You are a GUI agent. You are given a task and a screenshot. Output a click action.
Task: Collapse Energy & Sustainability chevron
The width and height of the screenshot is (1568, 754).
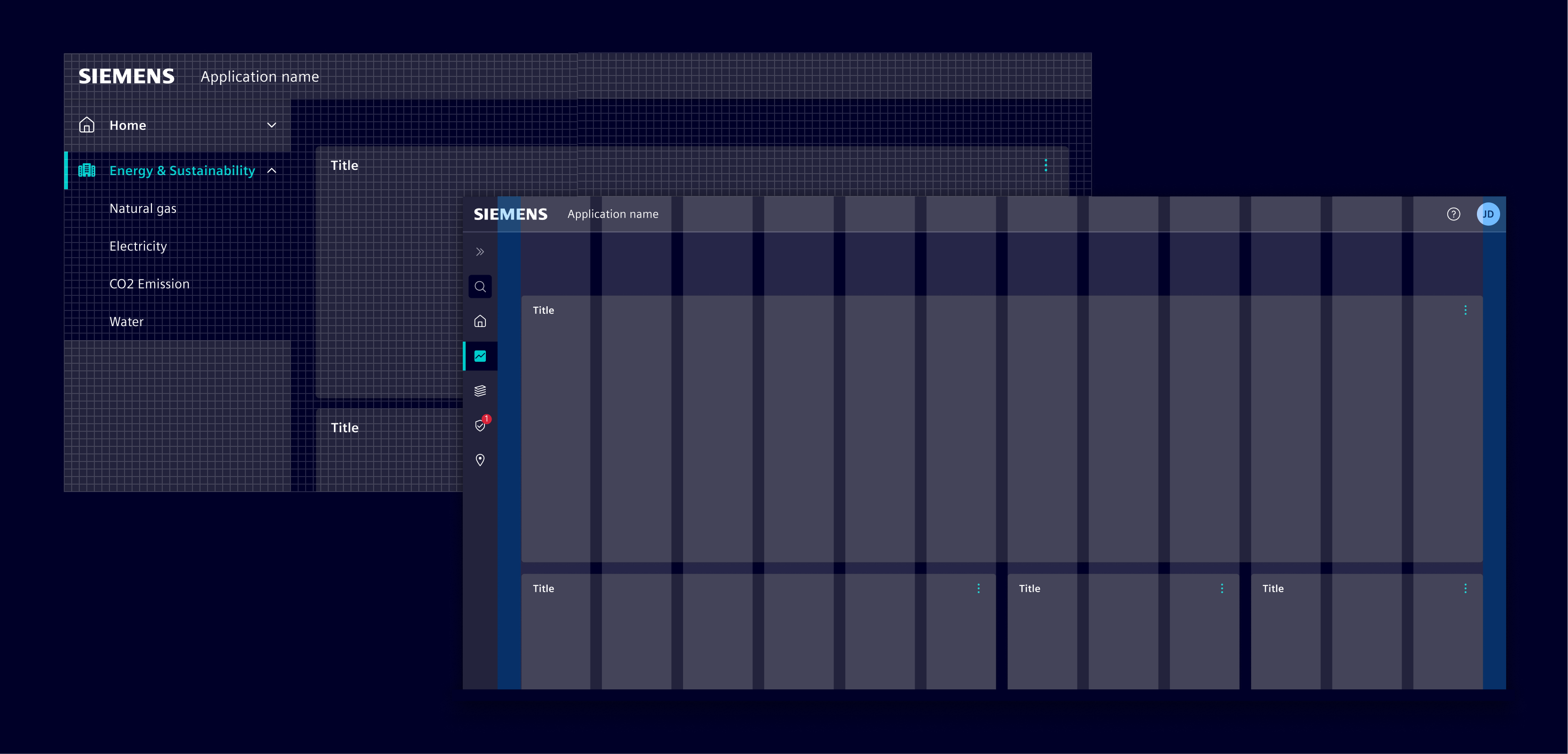(x=272, y=170)
